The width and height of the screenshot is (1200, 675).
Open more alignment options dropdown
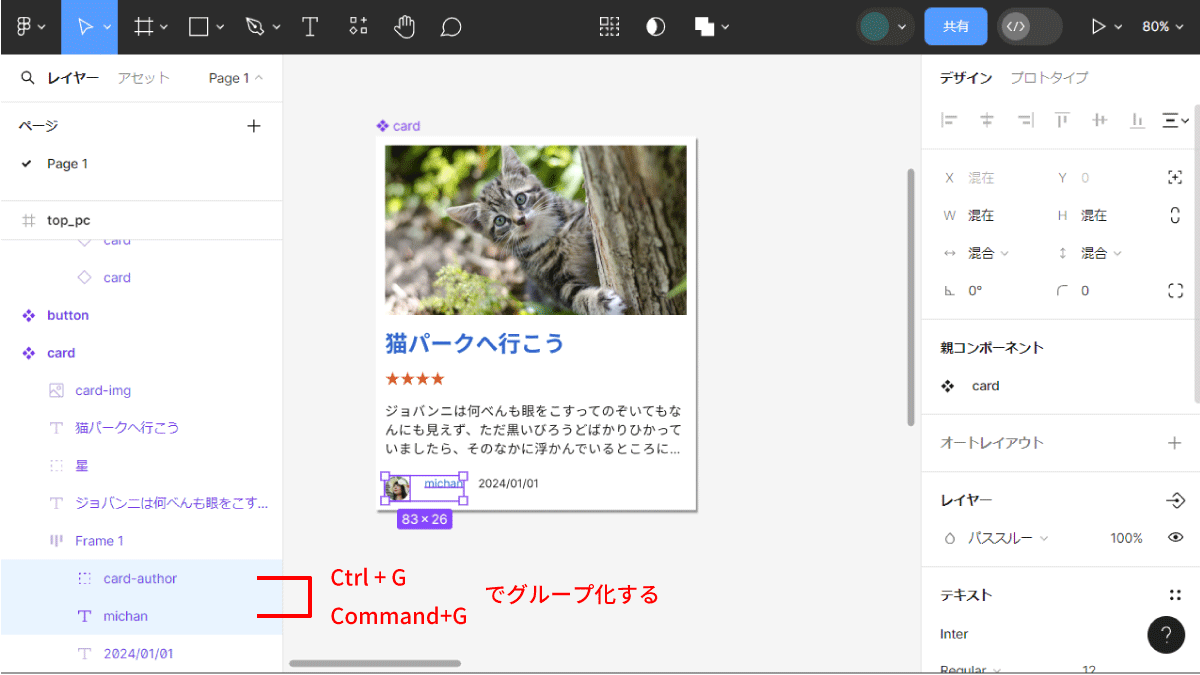1175,120
